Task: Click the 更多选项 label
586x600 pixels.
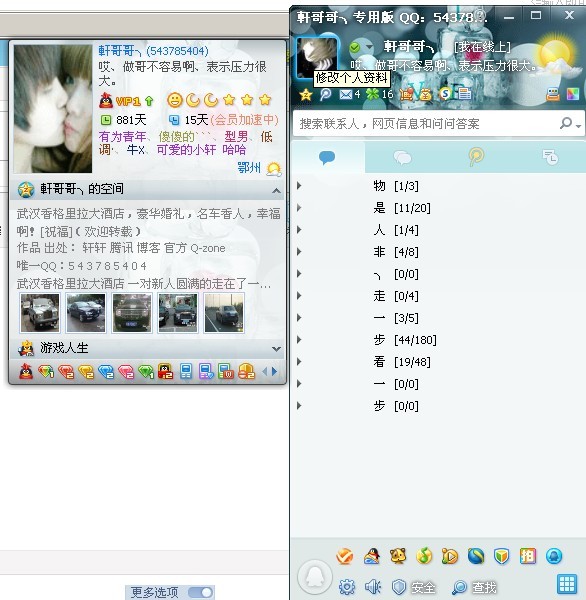Action: click(x=154, y=592)
